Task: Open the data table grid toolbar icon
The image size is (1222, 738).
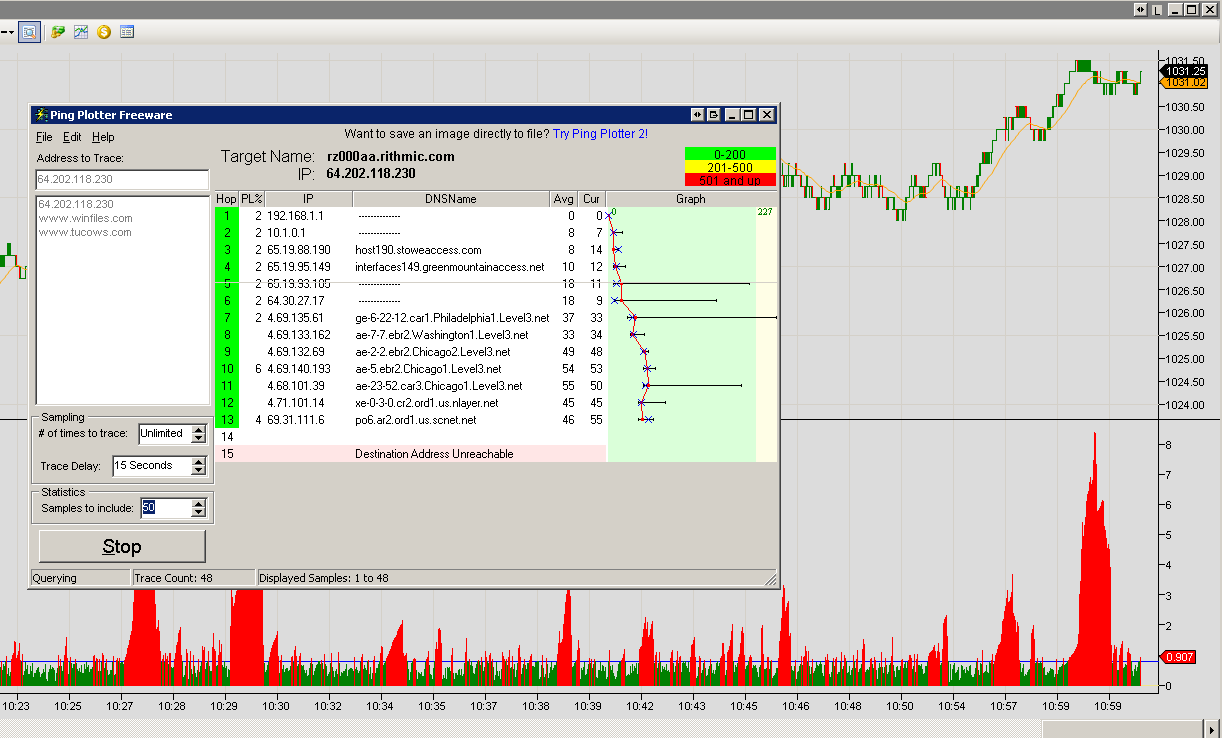Action: (x=127, y=32)
